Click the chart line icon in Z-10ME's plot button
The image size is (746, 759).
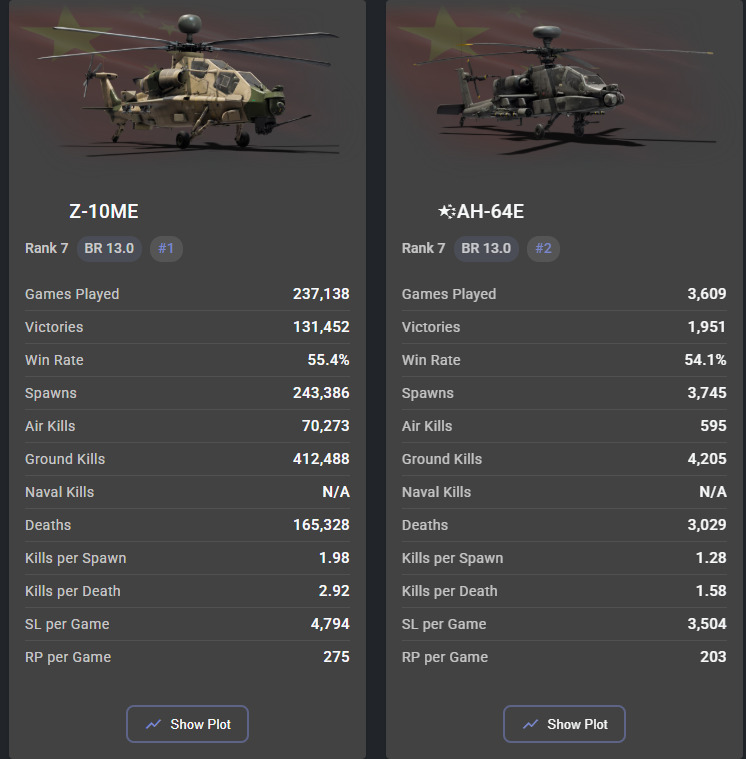pos(153,724)
